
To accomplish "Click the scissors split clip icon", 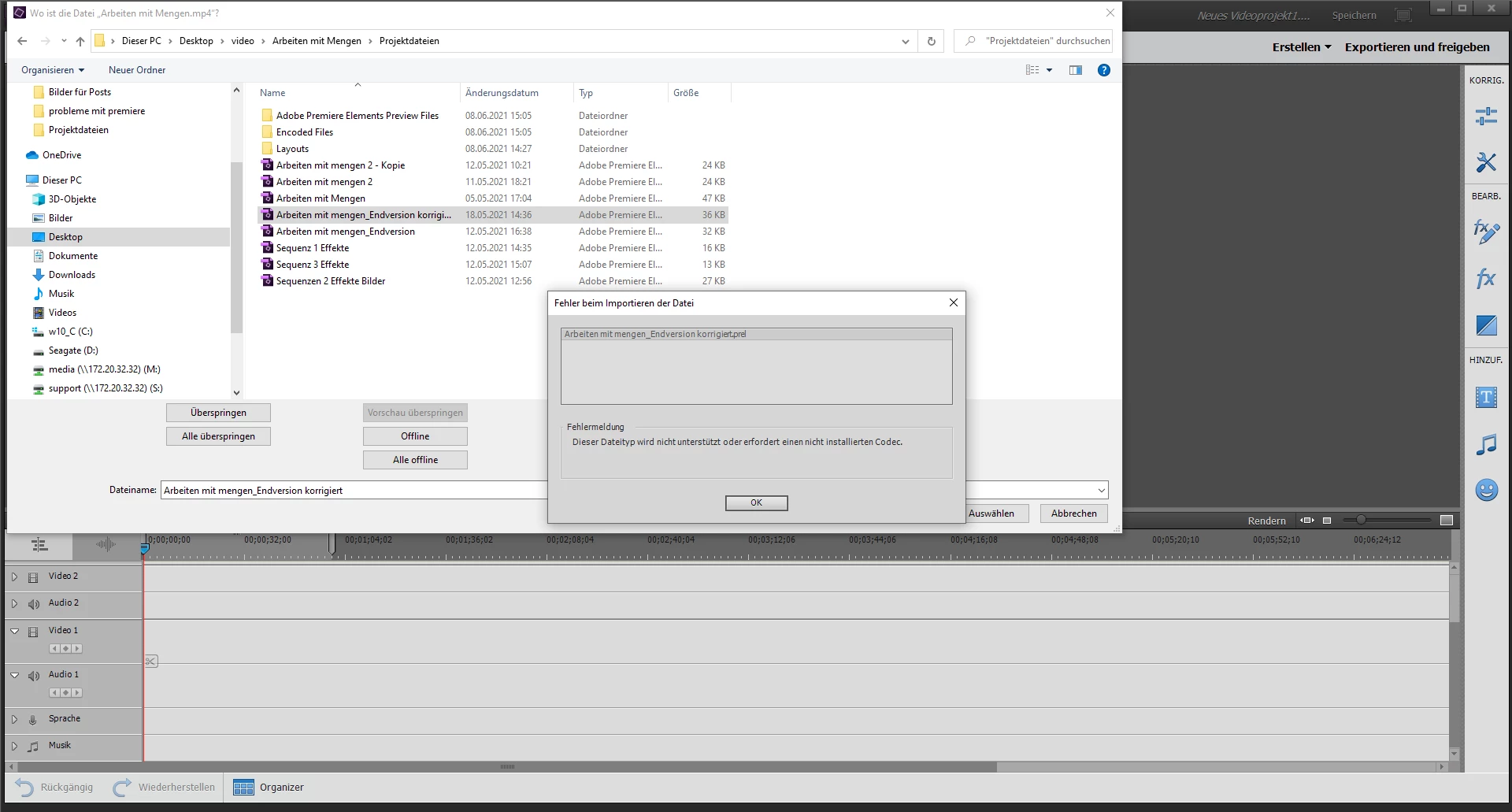I will coord(151,662).
